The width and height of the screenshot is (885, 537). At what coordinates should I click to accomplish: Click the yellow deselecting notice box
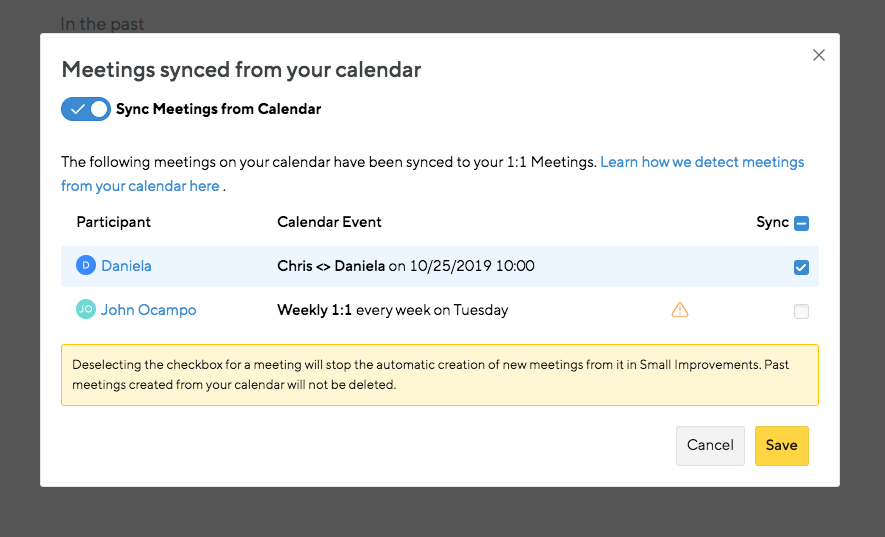coord(439,375)
